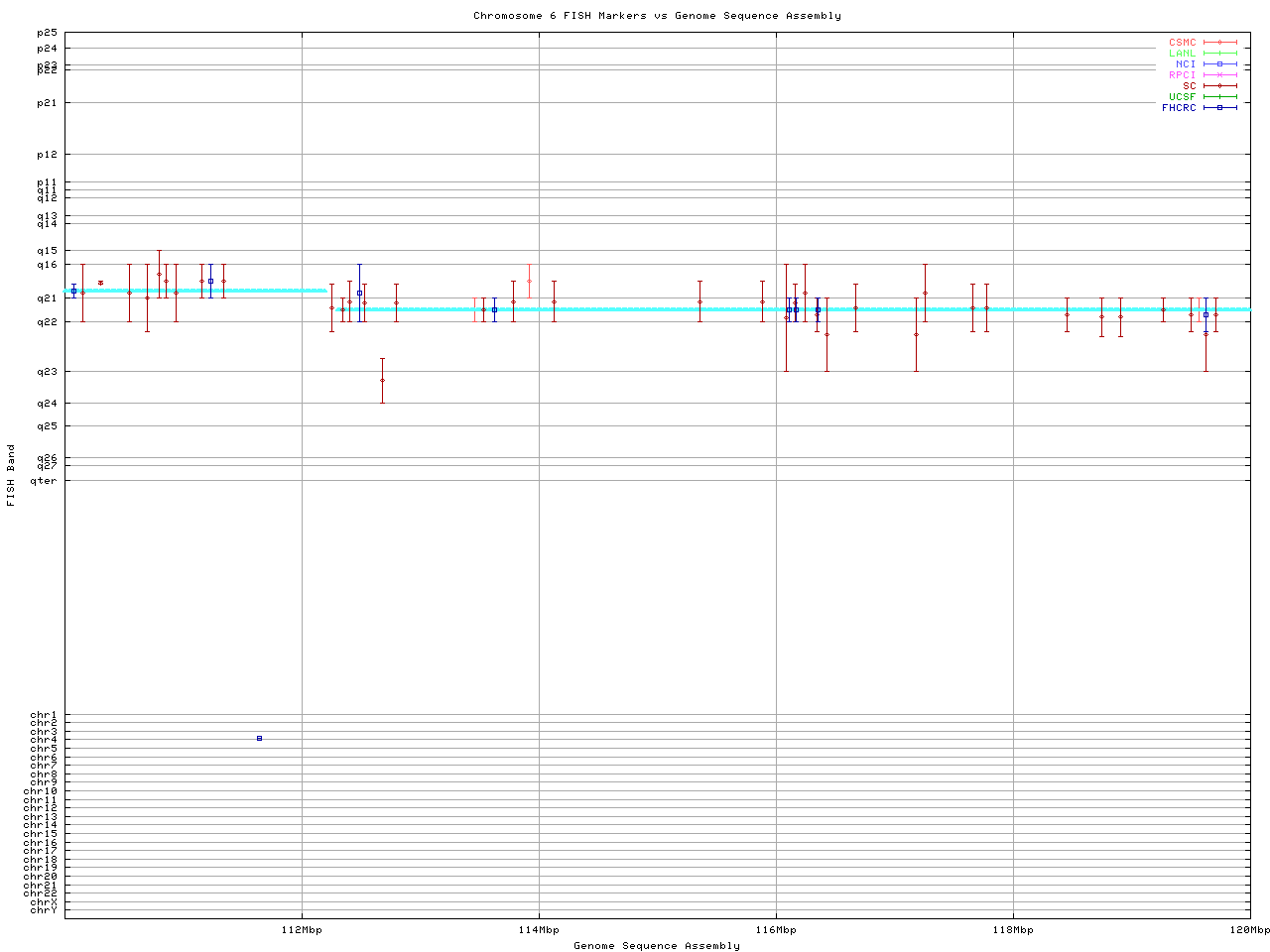The height and width of the screenshot is (952, 1270).
Task: Select the blue square marker on chr4 row
Action: pos(259,739)
